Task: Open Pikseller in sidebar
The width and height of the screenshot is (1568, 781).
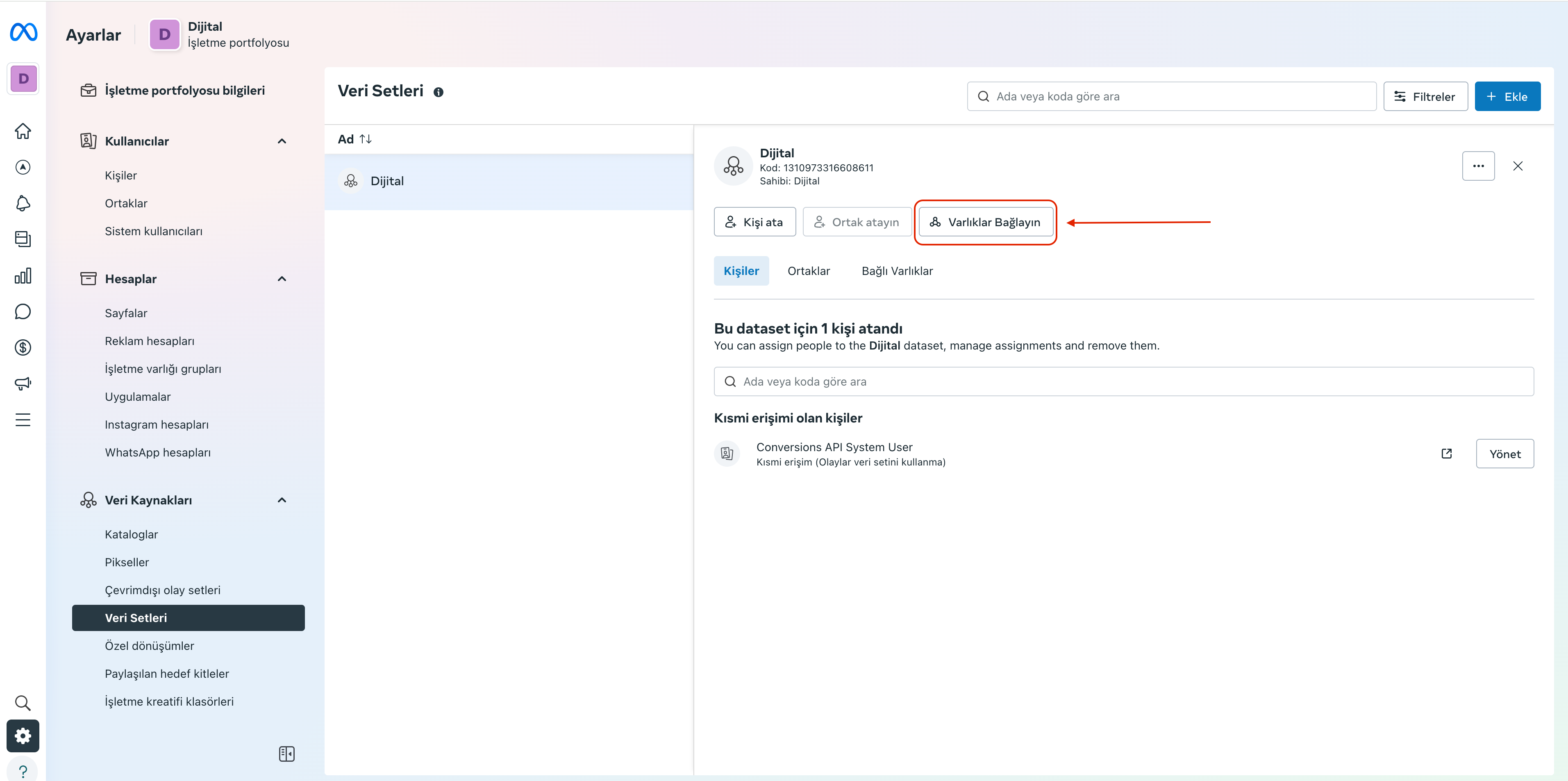Action: (127, 563)
